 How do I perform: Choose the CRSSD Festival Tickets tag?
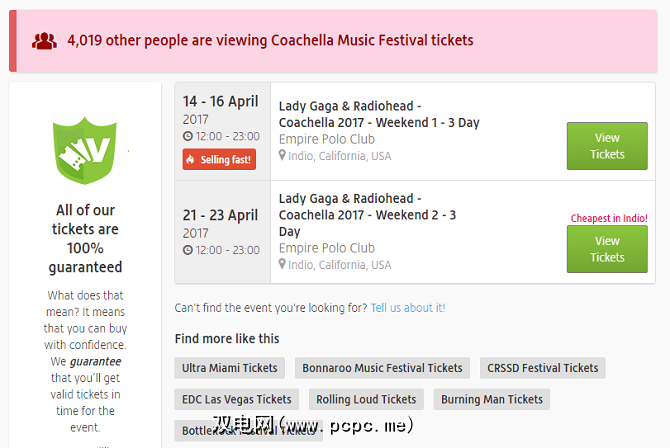coord(542,368)
